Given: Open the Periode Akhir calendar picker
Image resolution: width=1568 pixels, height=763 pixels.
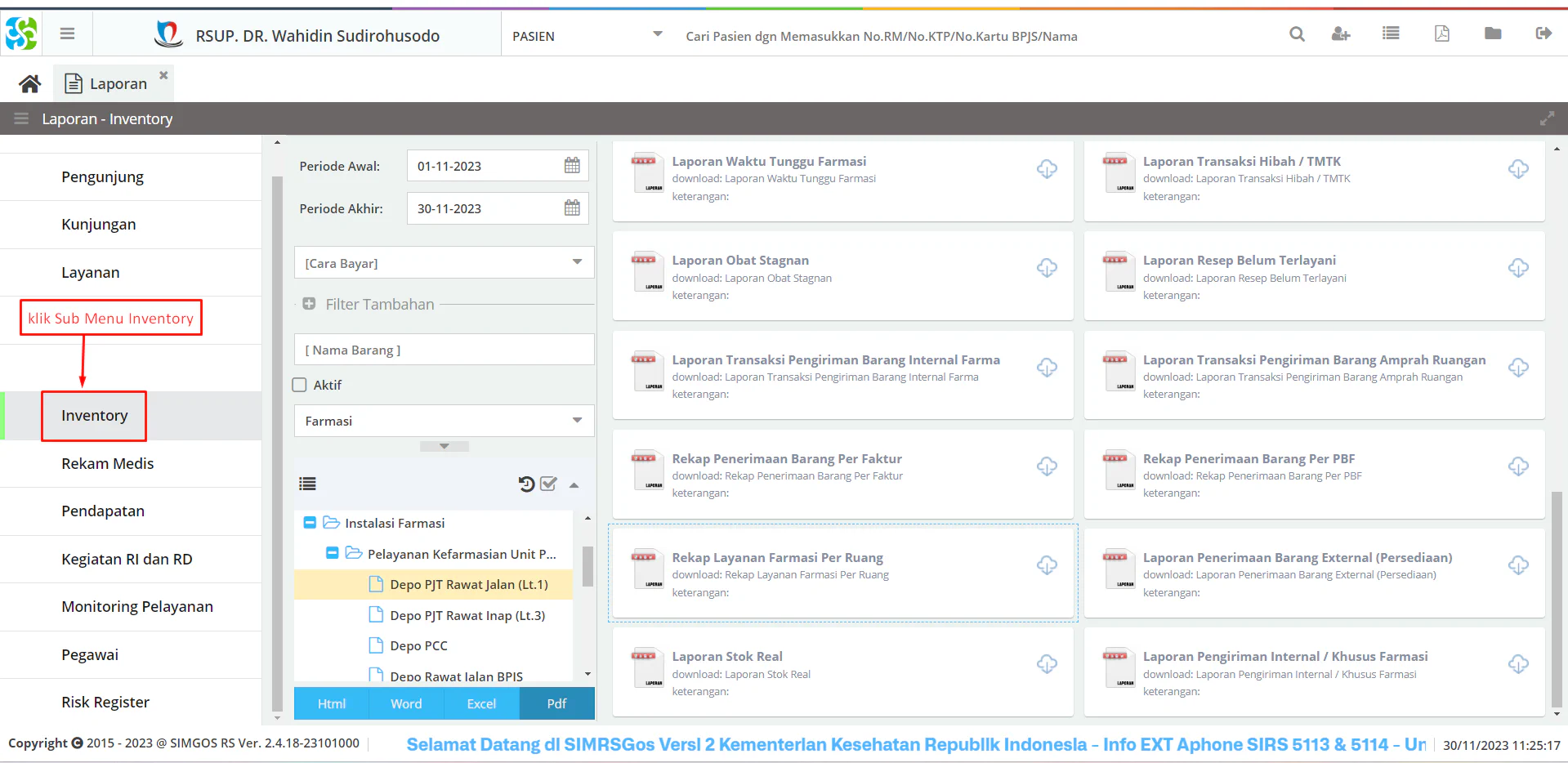Looking at the screenshot, I should pos(572,208).
